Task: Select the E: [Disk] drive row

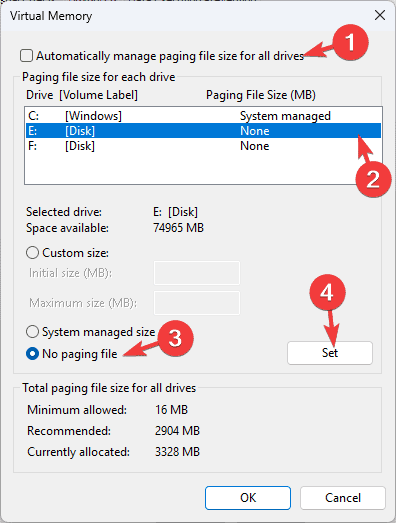Action: (x=203, y=130)
